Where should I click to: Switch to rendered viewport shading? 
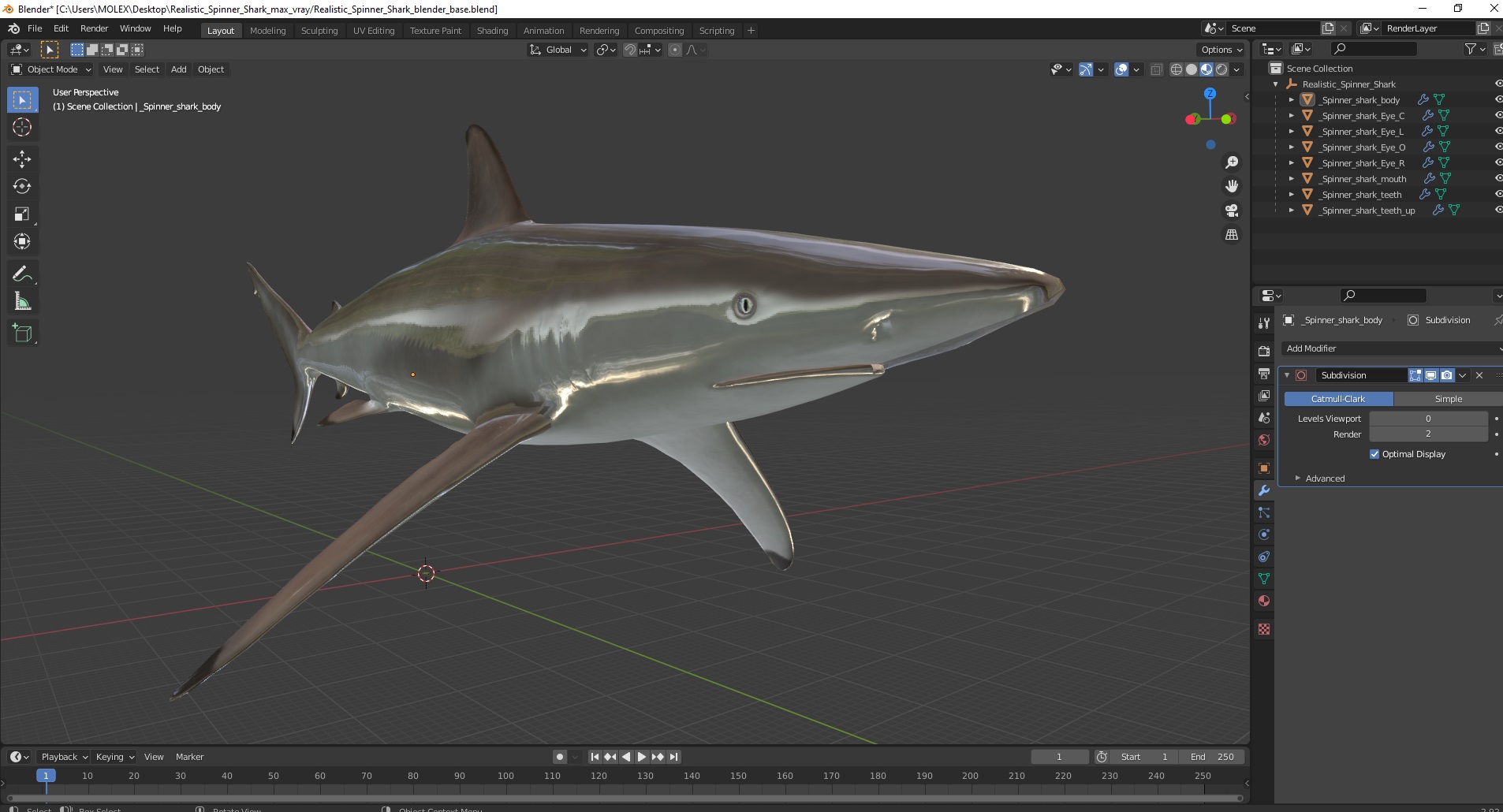click(1221, 69)
